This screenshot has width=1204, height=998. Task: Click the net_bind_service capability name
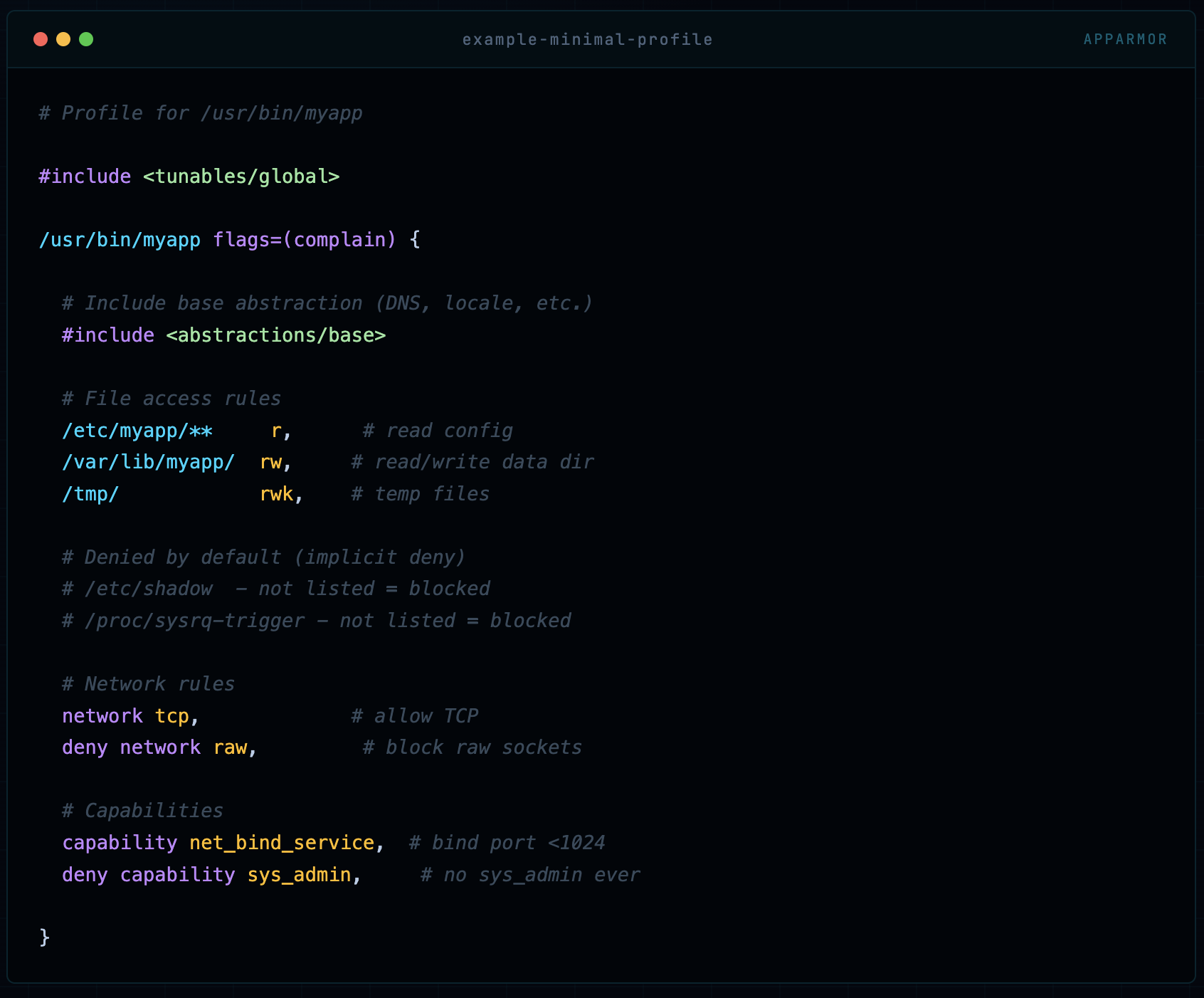[282, 843]
